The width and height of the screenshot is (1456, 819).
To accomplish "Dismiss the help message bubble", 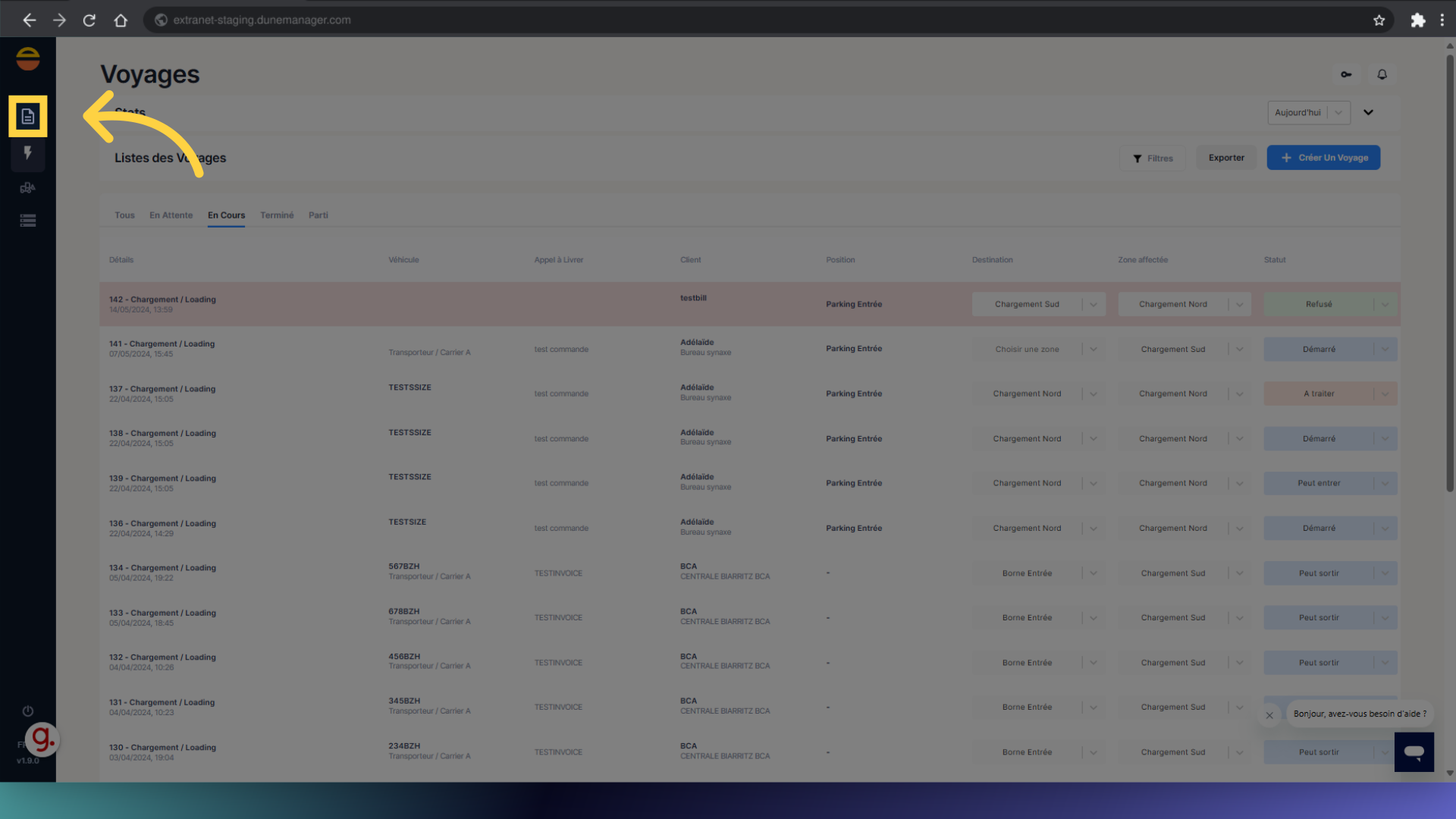I will tap(1269, 715).
